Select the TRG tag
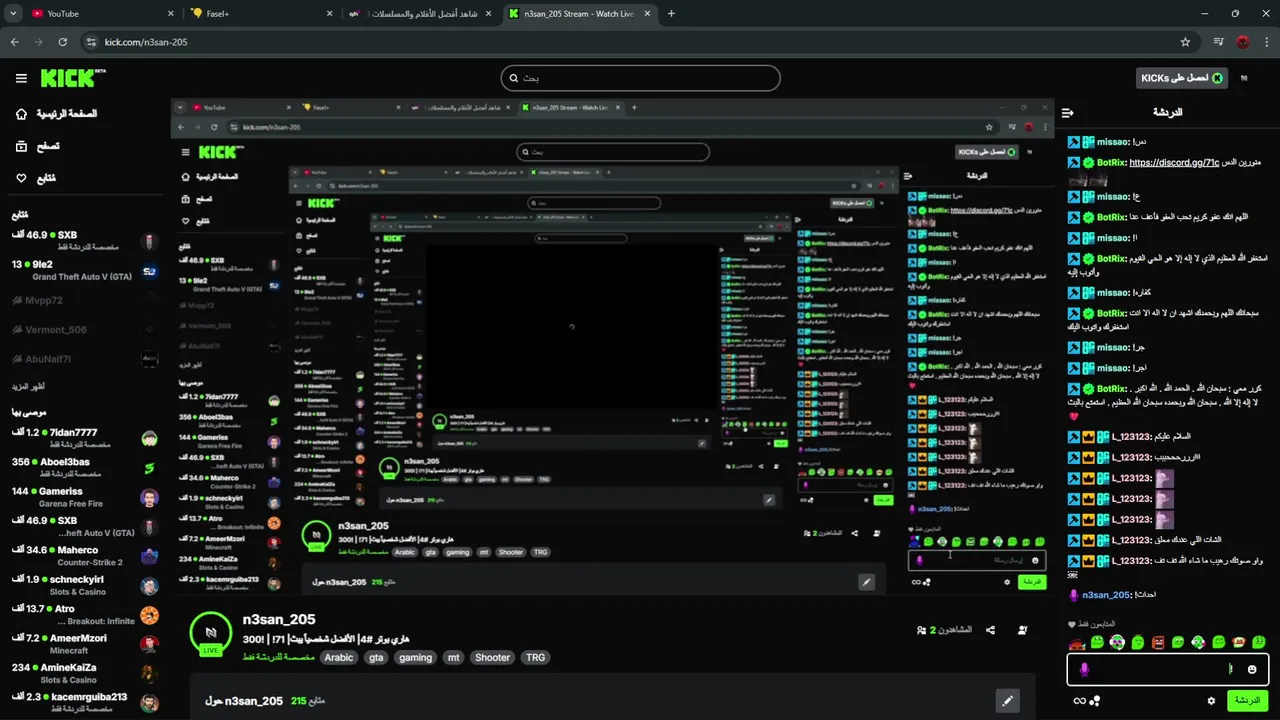 [x=536, y=658]
